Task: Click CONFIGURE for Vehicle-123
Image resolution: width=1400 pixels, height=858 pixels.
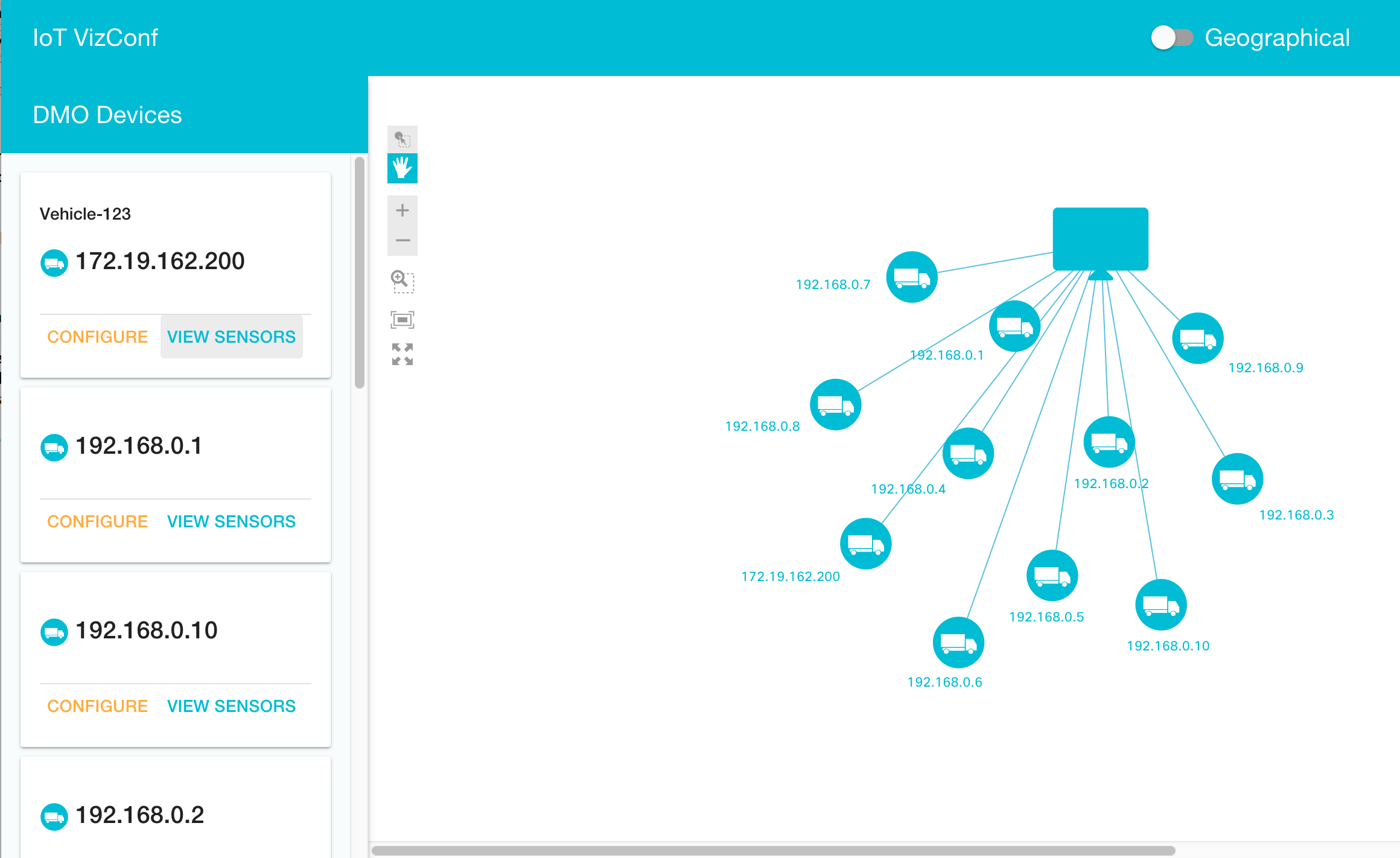Action: click(x=97, y=337)
